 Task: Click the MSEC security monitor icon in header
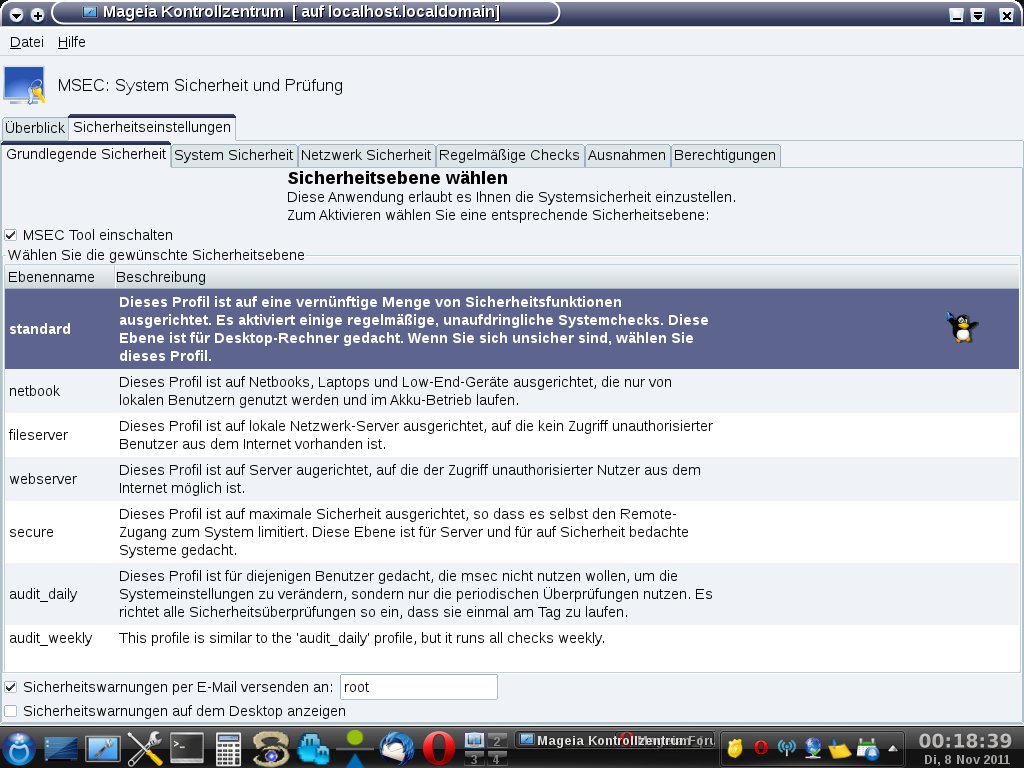(x=25, y=86)
